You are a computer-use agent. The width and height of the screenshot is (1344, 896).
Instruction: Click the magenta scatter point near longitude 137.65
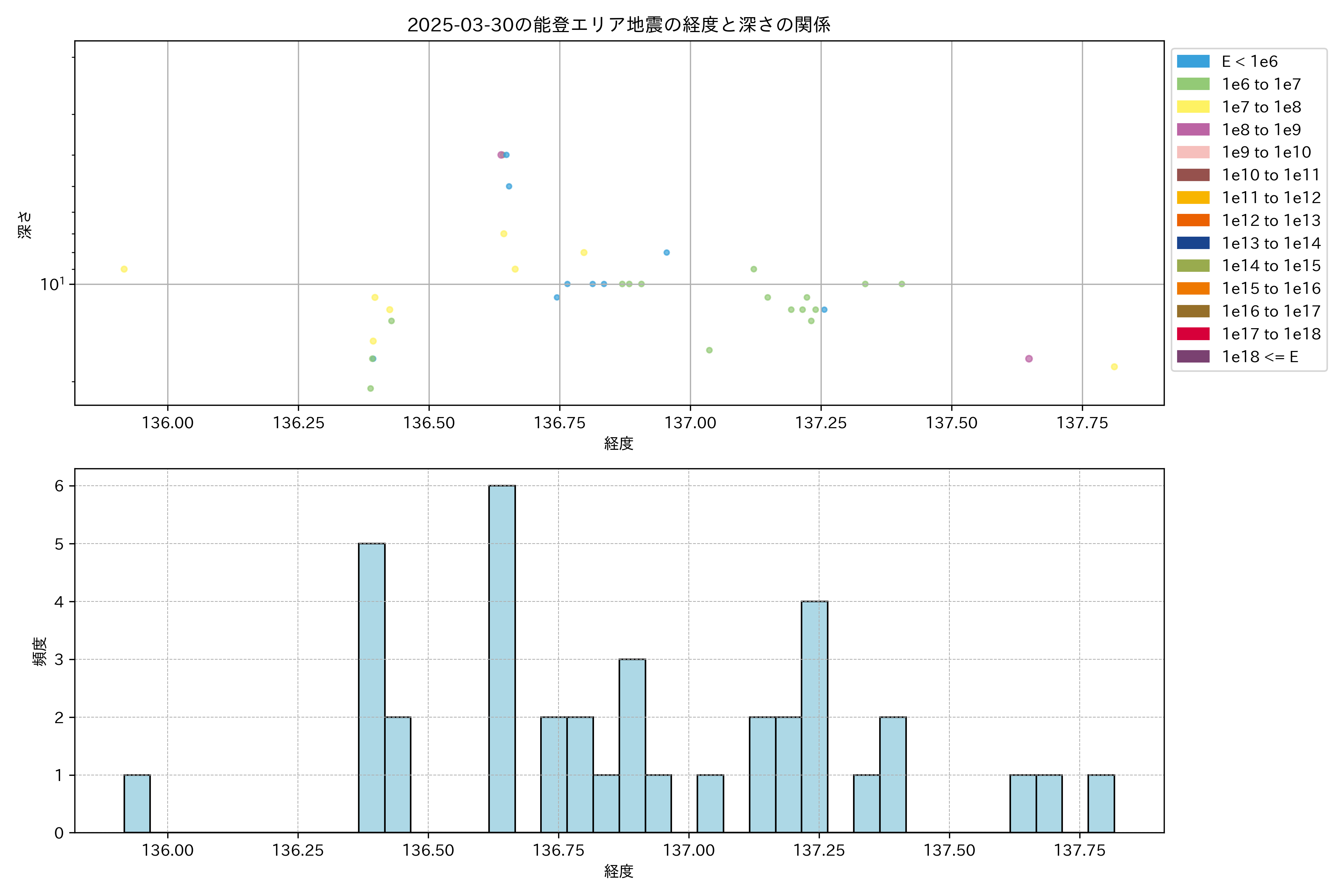pos(1029,359)
